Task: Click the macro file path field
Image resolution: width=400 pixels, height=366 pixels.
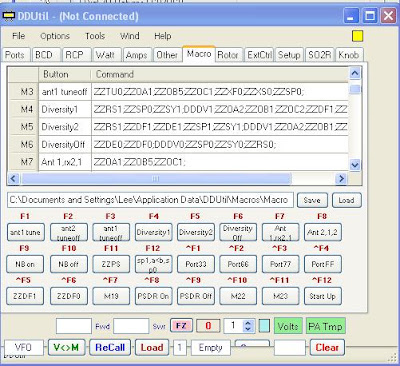Action: (150, 200)
